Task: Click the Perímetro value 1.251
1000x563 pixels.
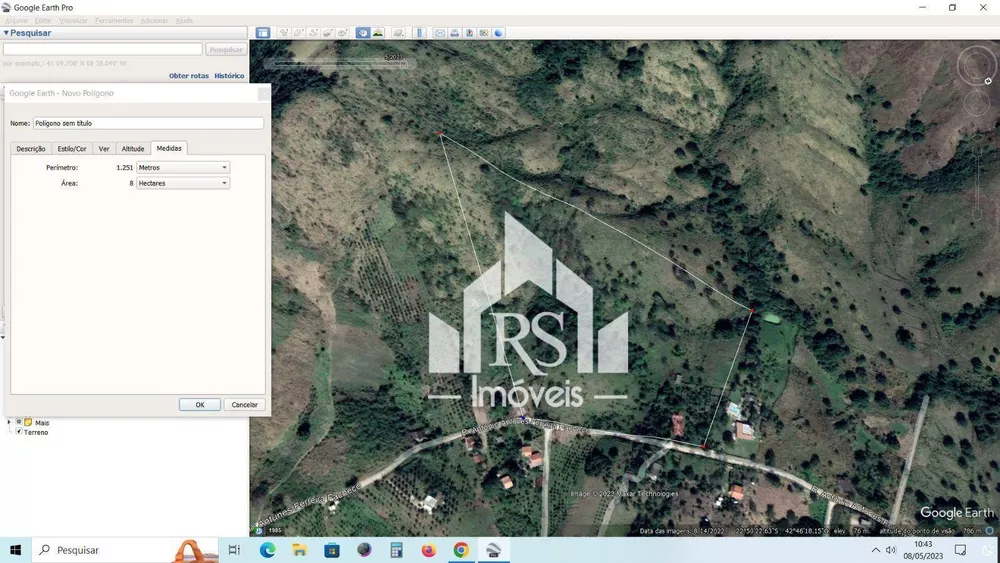Action: pyautogui.click(x=124, y=168)
